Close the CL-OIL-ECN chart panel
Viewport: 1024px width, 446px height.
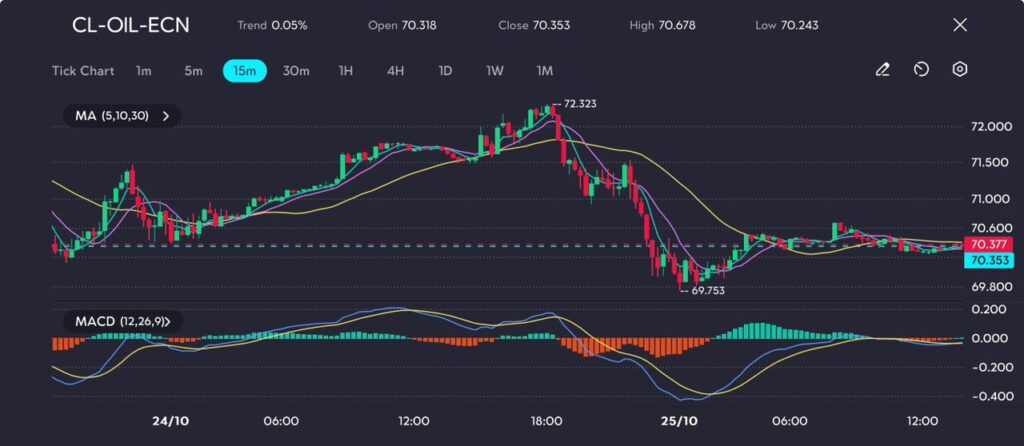(960, 25)
